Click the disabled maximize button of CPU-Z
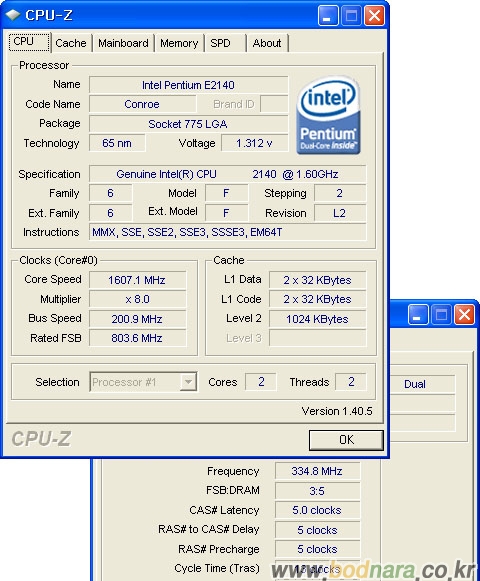Image resolution: width=480 pixels, height=581 pixels. [351, 16]
